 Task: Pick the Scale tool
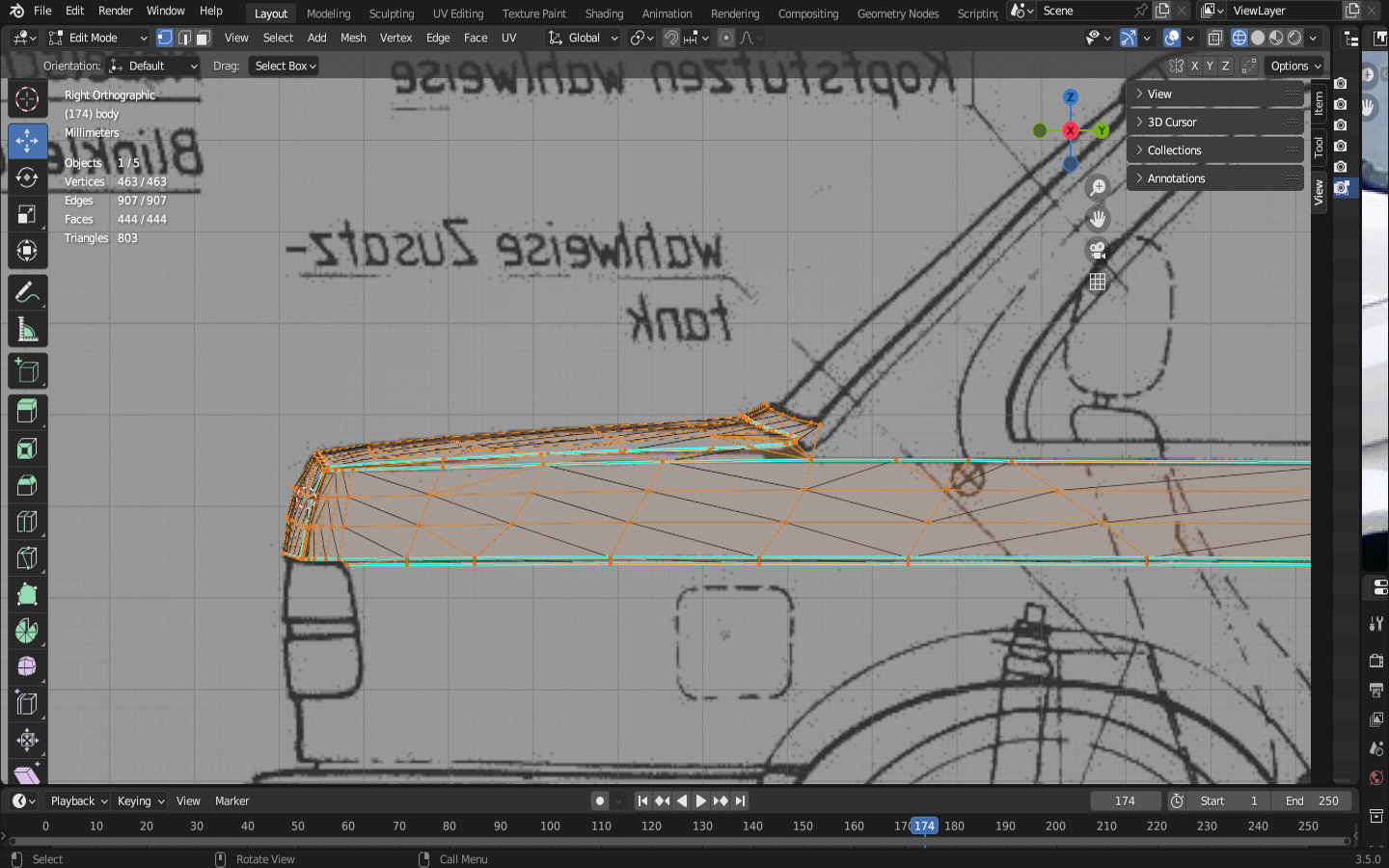[27, 214]
